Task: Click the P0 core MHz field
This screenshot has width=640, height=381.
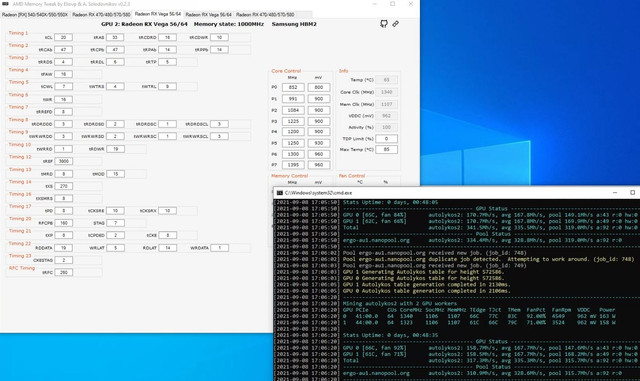Action: click(293, 87)
